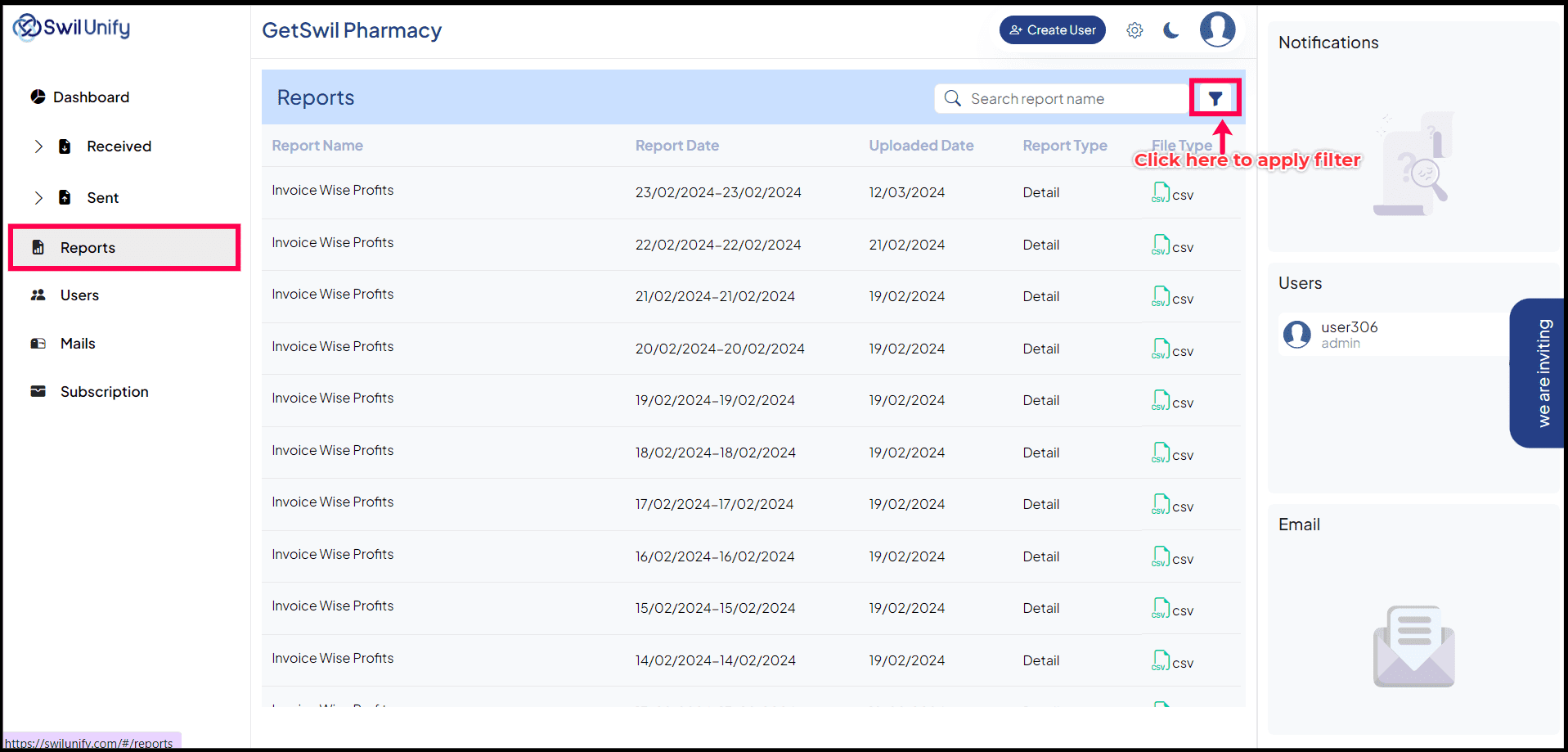Open the profile avatar in header
This screenshot has height=752, width=1568.
pos(1217,29)
